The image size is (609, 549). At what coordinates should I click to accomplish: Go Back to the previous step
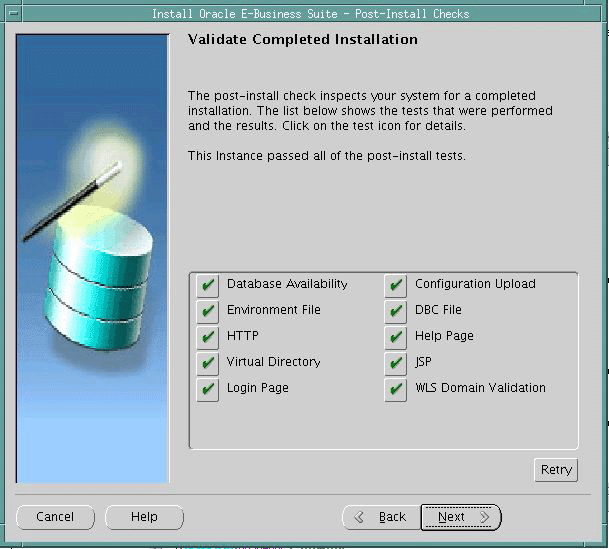[381, 517]
